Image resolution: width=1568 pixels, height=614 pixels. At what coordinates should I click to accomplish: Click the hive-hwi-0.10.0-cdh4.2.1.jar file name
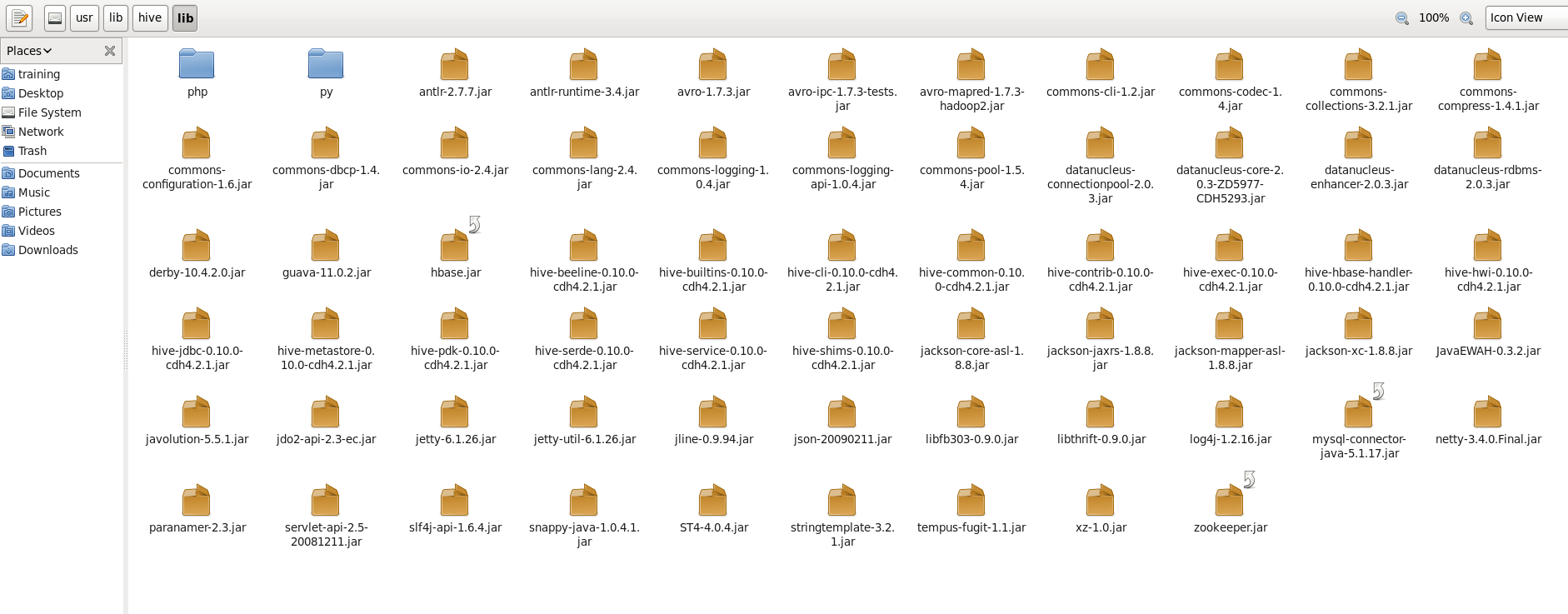click(x=1488, y=279)
